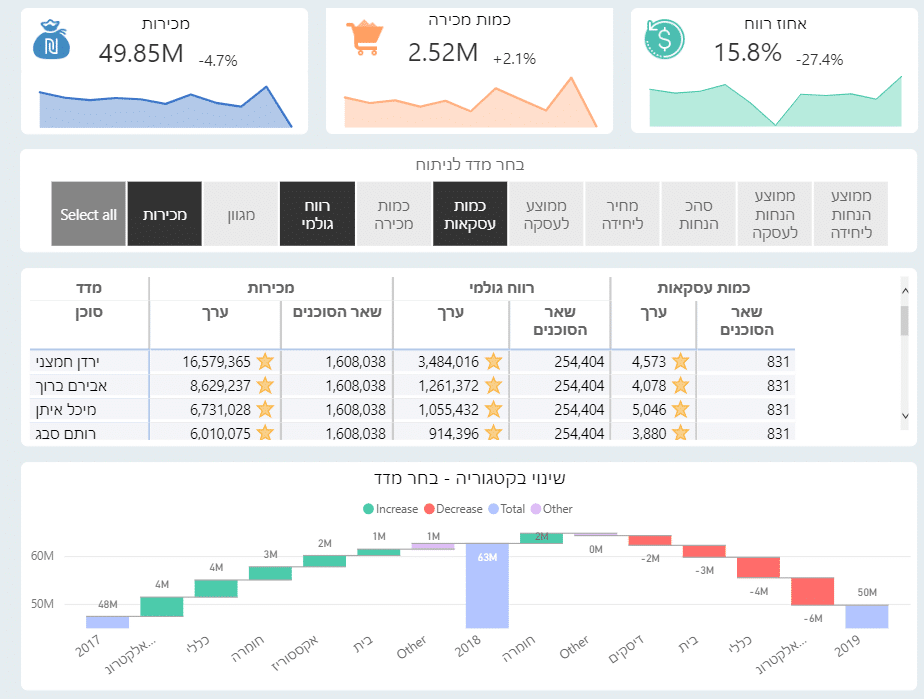924x699 pixels.
Task: Click the star next to 16,579,365
Action: tap(265, 361)
